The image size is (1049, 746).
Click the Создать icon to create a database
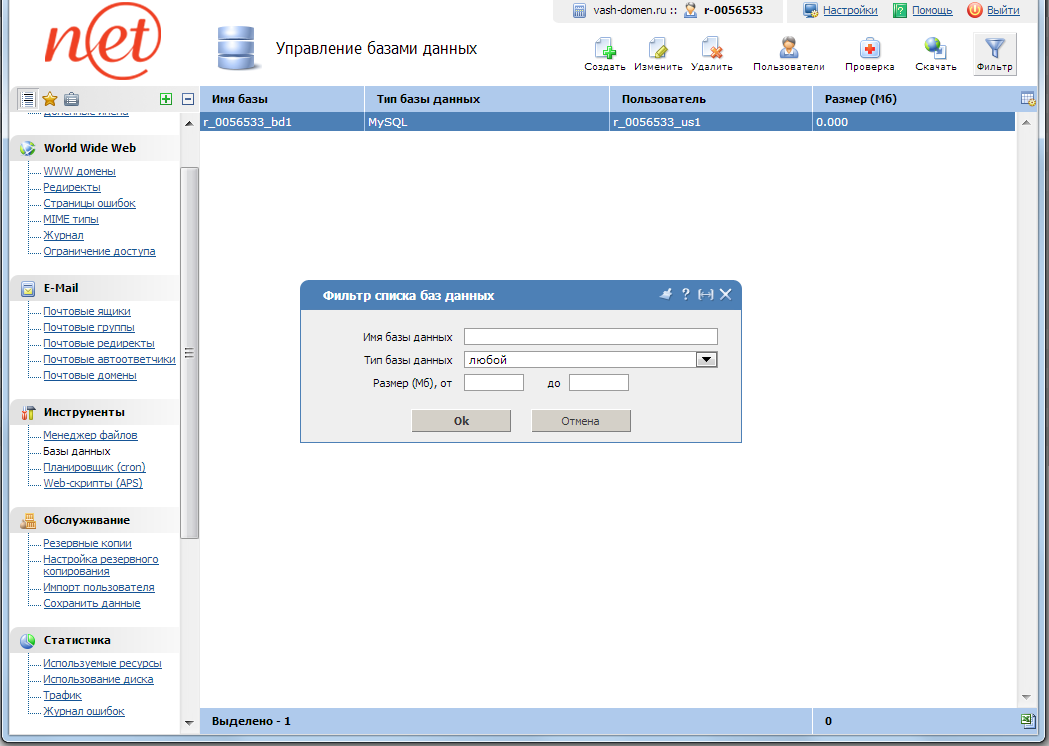click(x=603, y=48)
